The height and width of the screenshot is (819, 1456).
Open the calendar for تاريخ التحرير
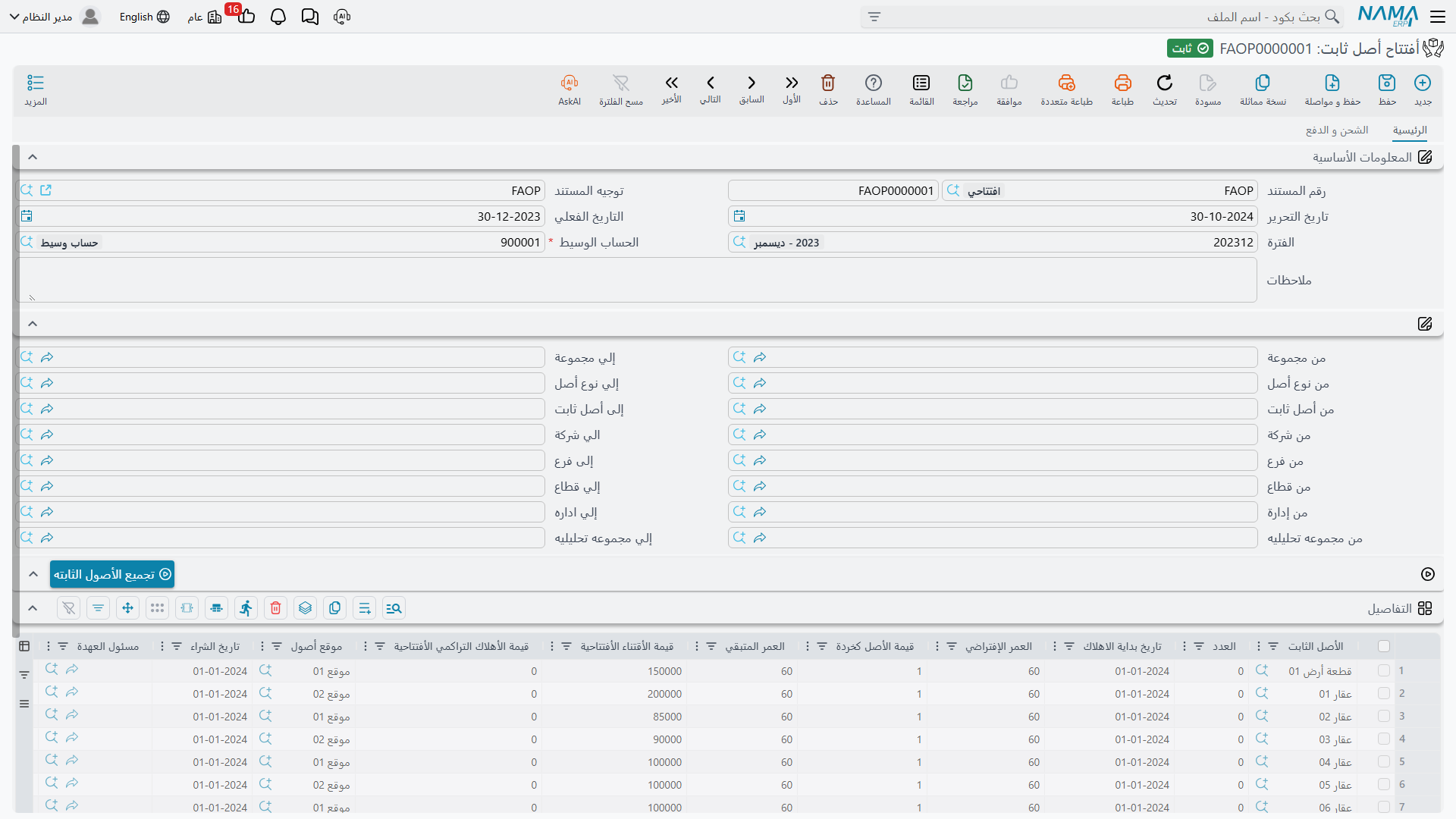(x=739, y=216)
